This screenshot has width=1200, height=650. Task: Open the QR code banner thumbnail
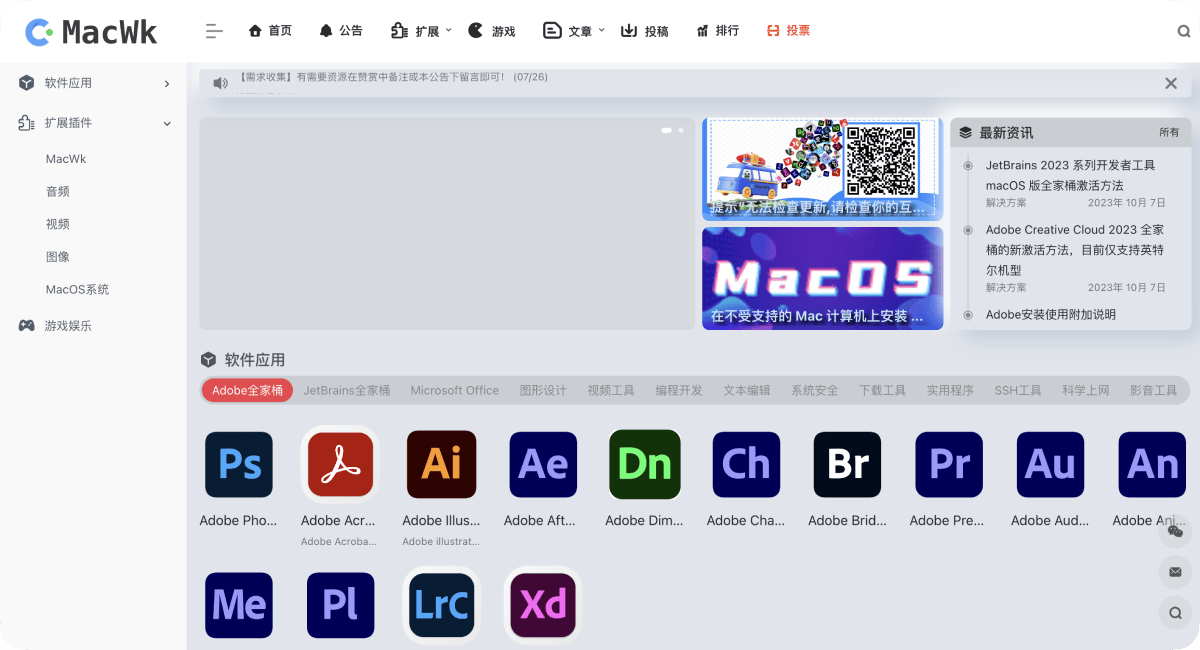point(822,169)
